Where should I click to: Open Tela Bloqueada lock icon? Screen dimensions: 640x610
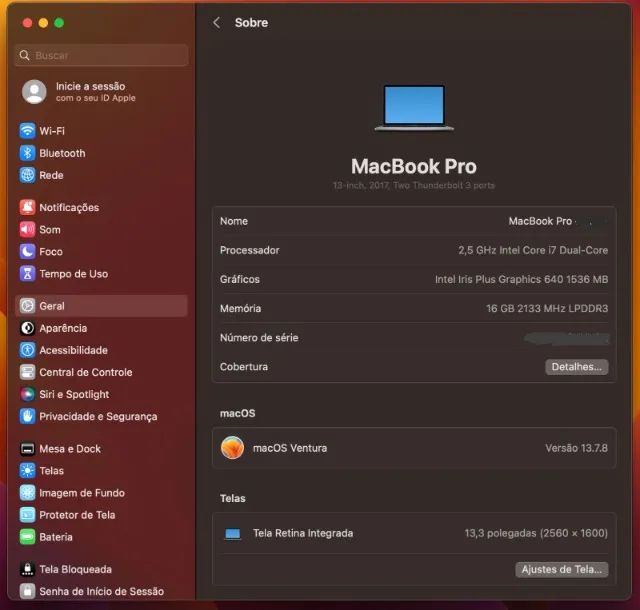click(27, 569)
